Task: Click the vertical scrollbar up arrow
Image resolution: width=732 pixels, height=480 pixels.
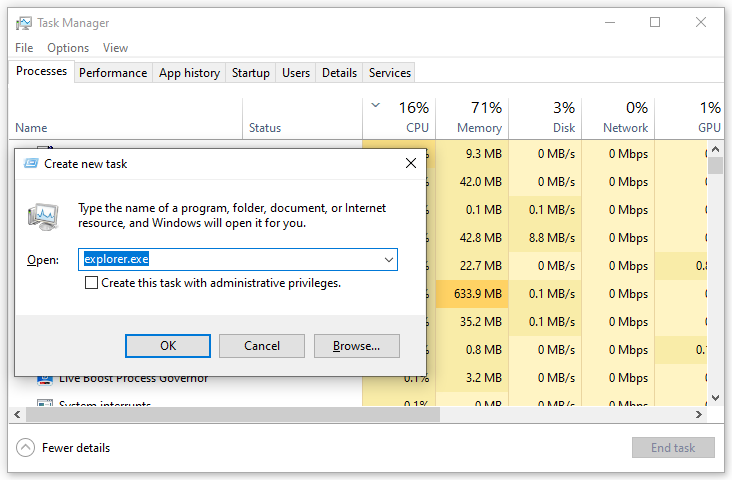Action: [x=715, y=150]
